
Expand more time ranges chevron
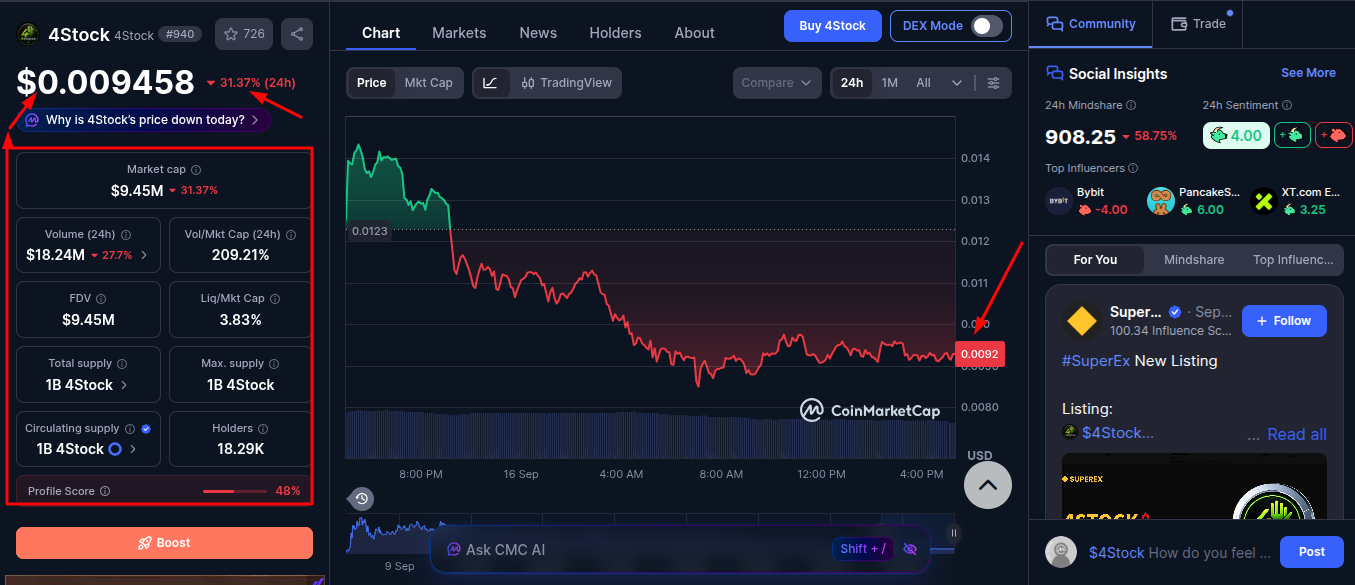[x=957, y=83]
